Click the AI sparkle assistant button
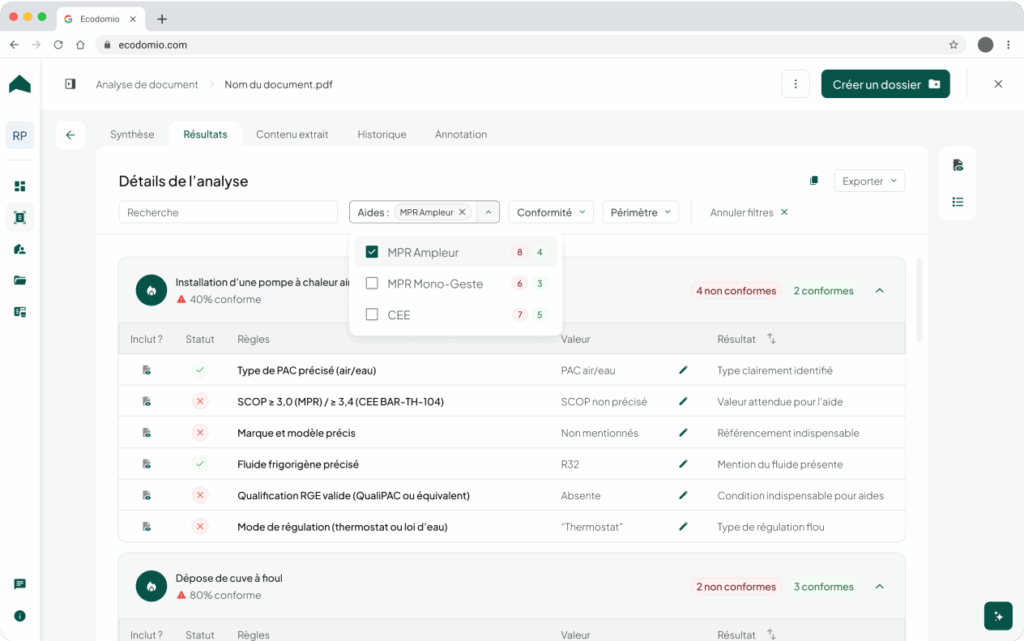 click(998, 616)
